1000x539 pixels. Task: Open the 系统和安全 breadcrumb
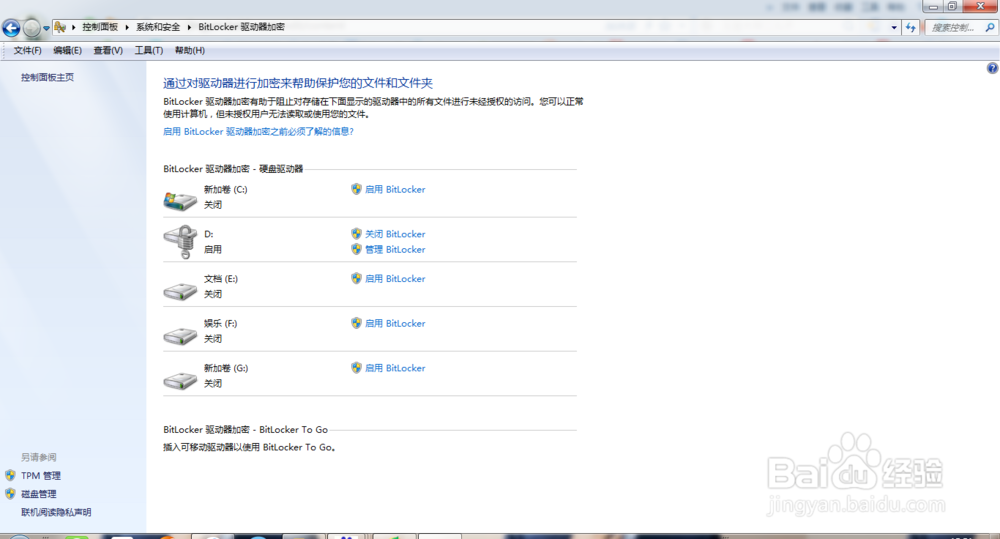point(158,27)
